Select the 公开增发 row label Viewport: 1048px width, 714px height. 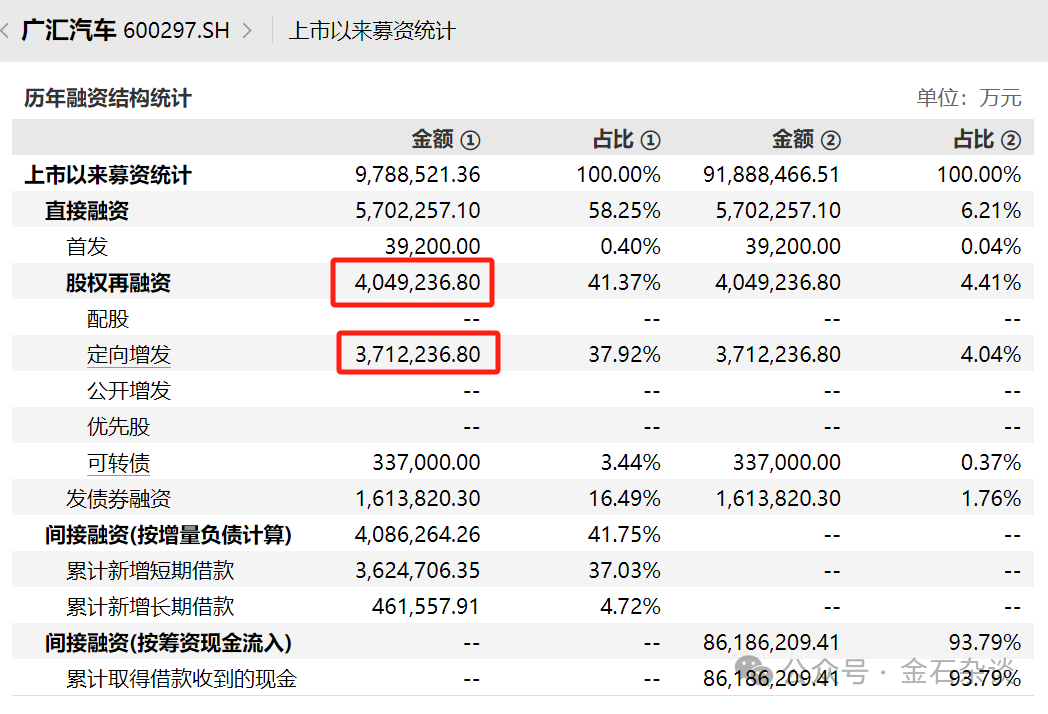(x=128, y=390)
